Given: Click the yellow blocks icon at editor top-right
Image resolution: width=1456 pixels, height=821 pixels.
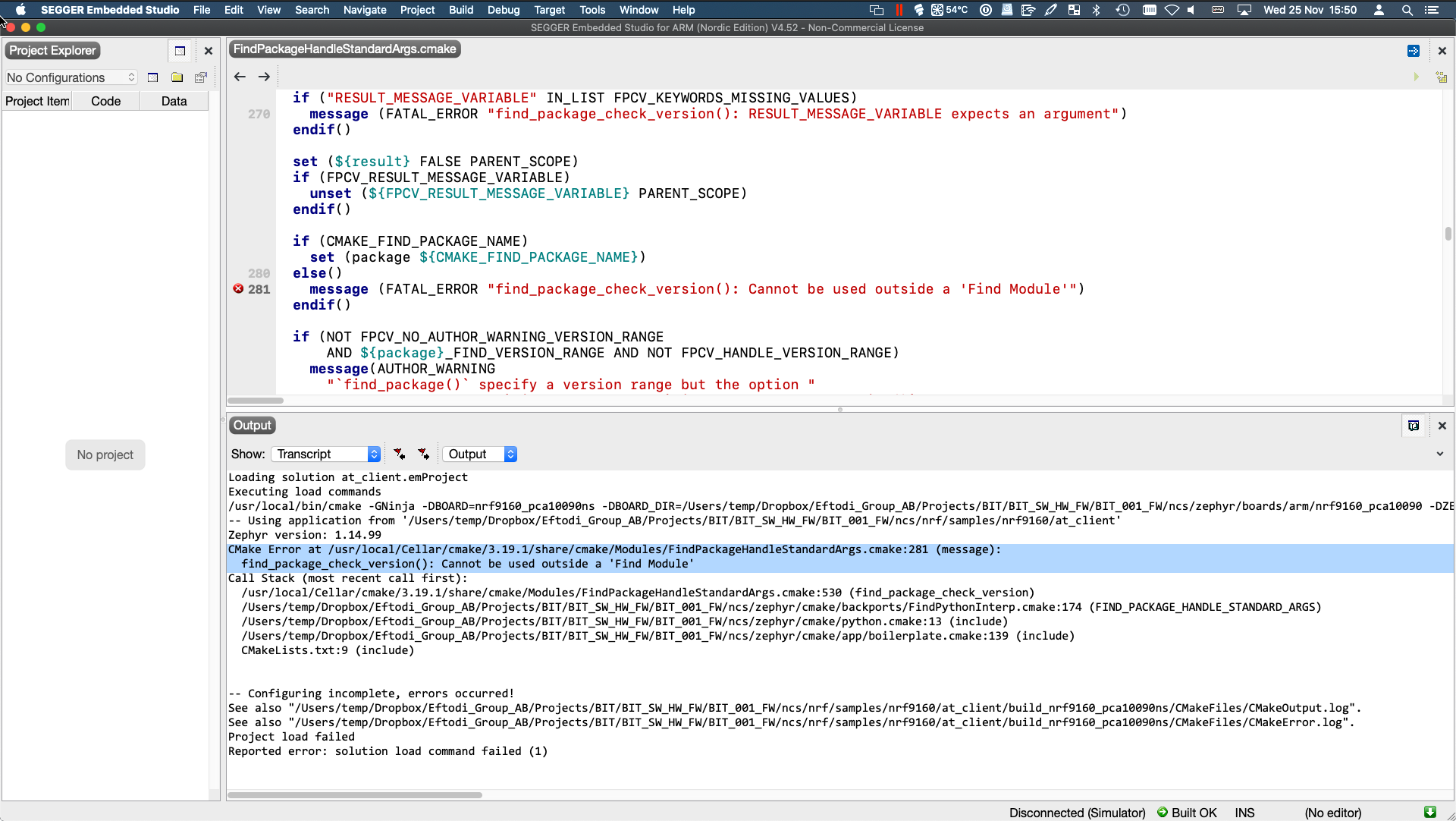Looking at the screenshot, I should [1441, 77].
